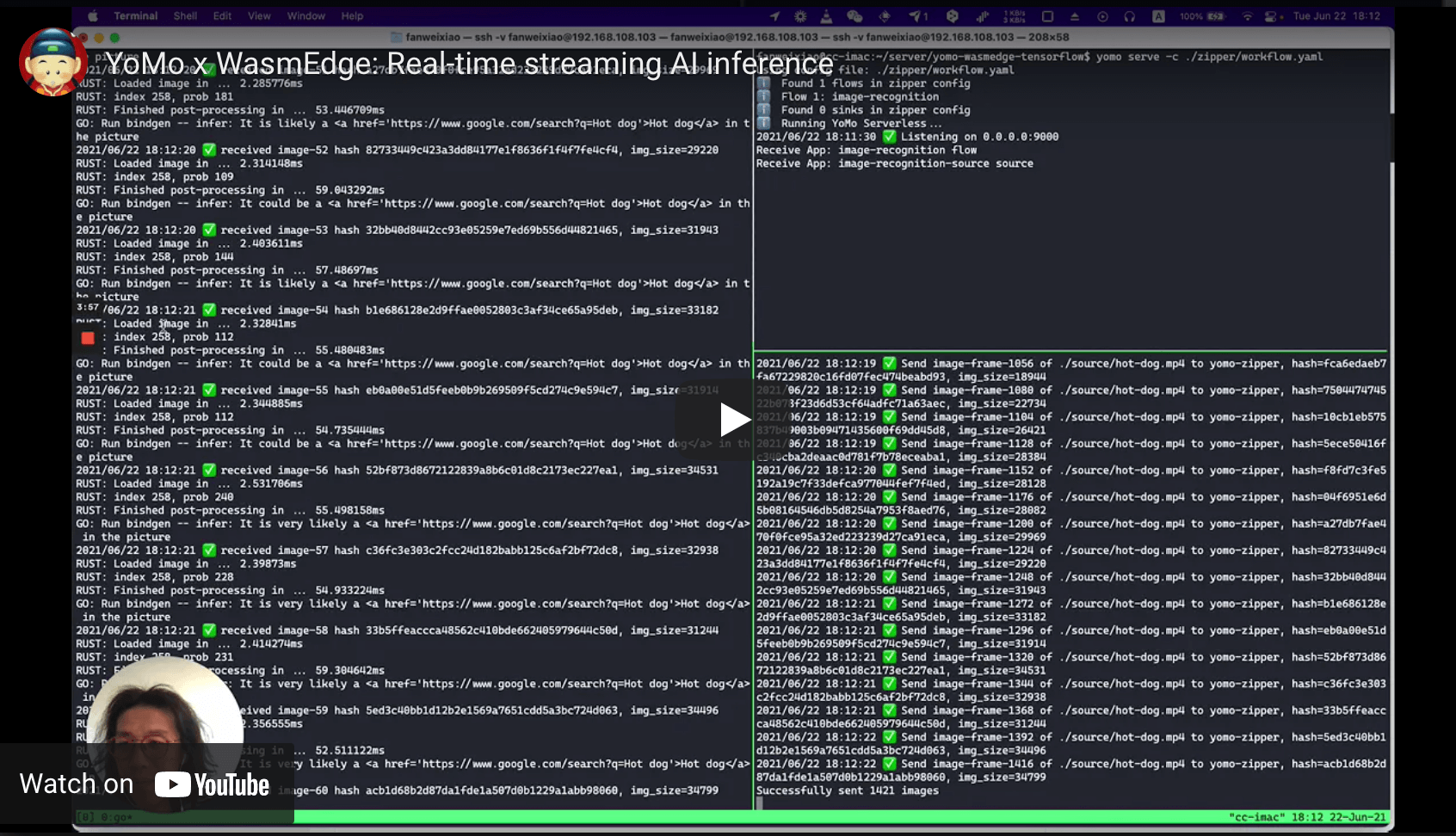Click the green zoom window button
The width and height of the screenshot is (1456, 836).
(x=114, y=37)
